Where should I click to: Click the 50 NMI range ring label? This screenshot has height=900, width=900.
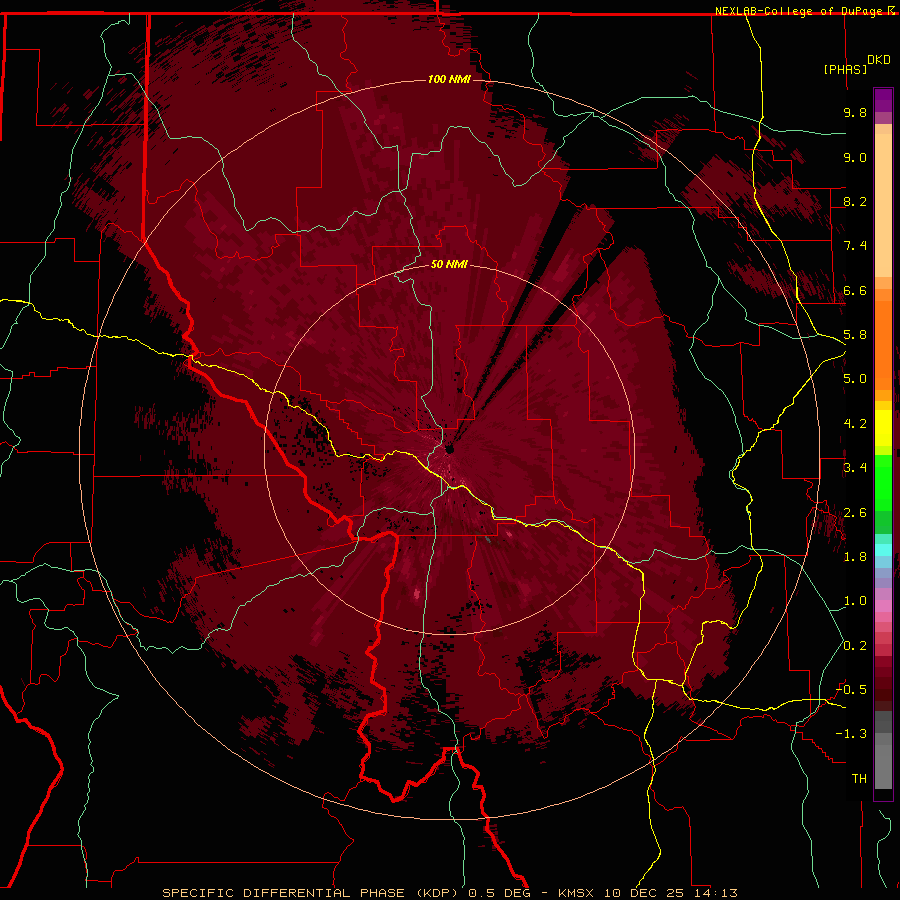click(x=449, y=264)
